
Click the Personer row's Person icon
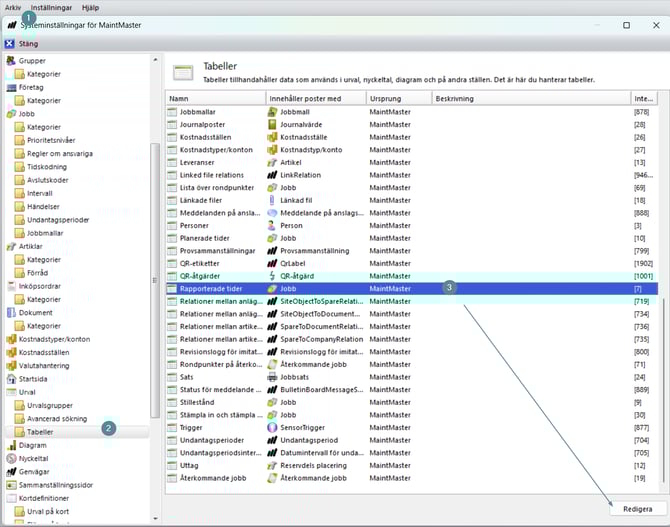tap(272, 226)
